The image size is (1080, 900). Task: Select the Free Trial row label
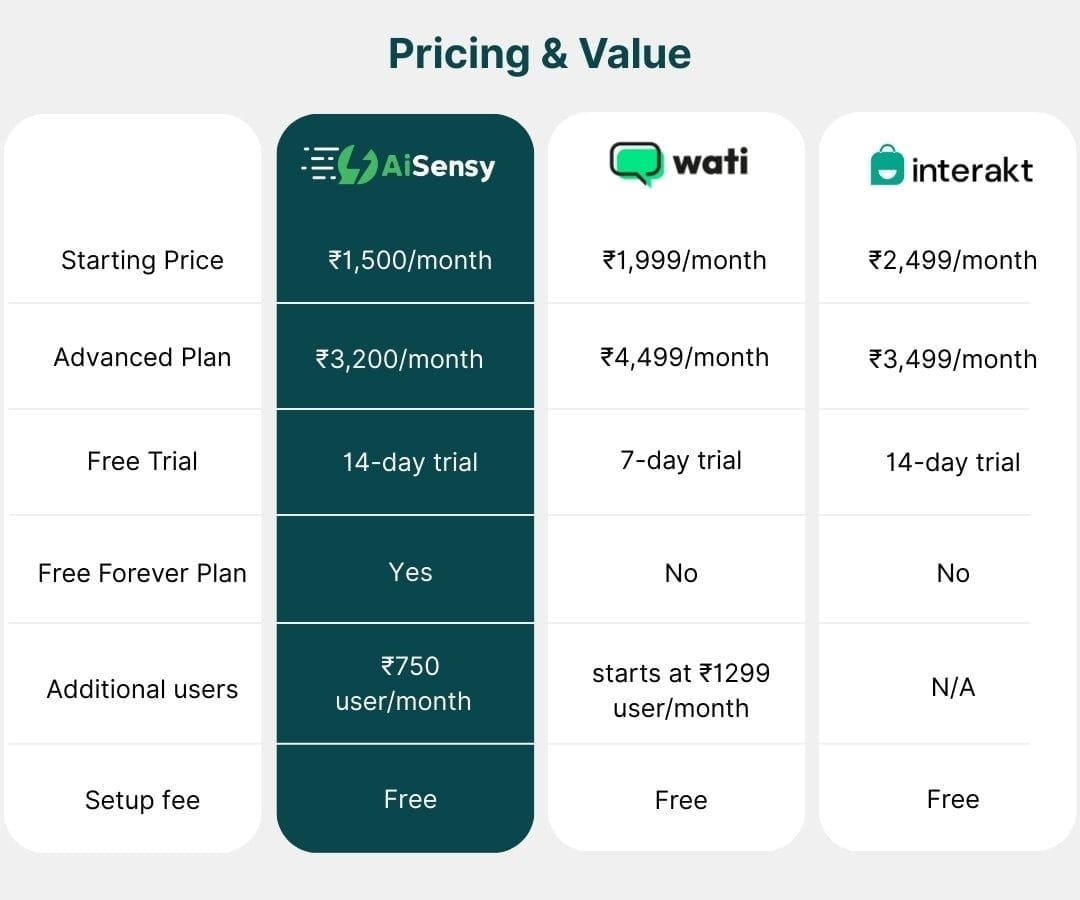142,461
